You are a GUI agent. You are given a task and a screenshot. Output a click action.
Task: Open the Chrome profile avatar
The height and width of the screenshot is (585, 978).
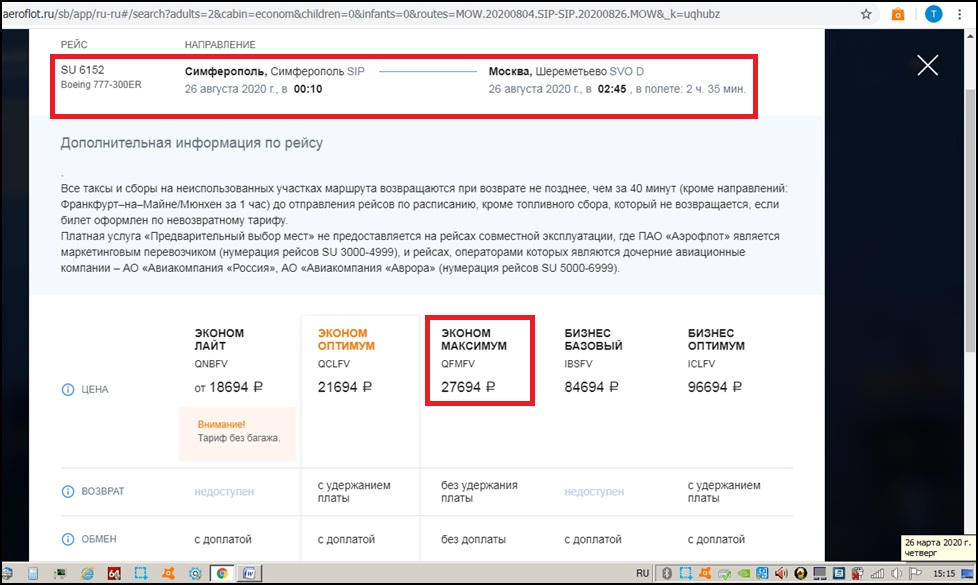click(932, 15)
